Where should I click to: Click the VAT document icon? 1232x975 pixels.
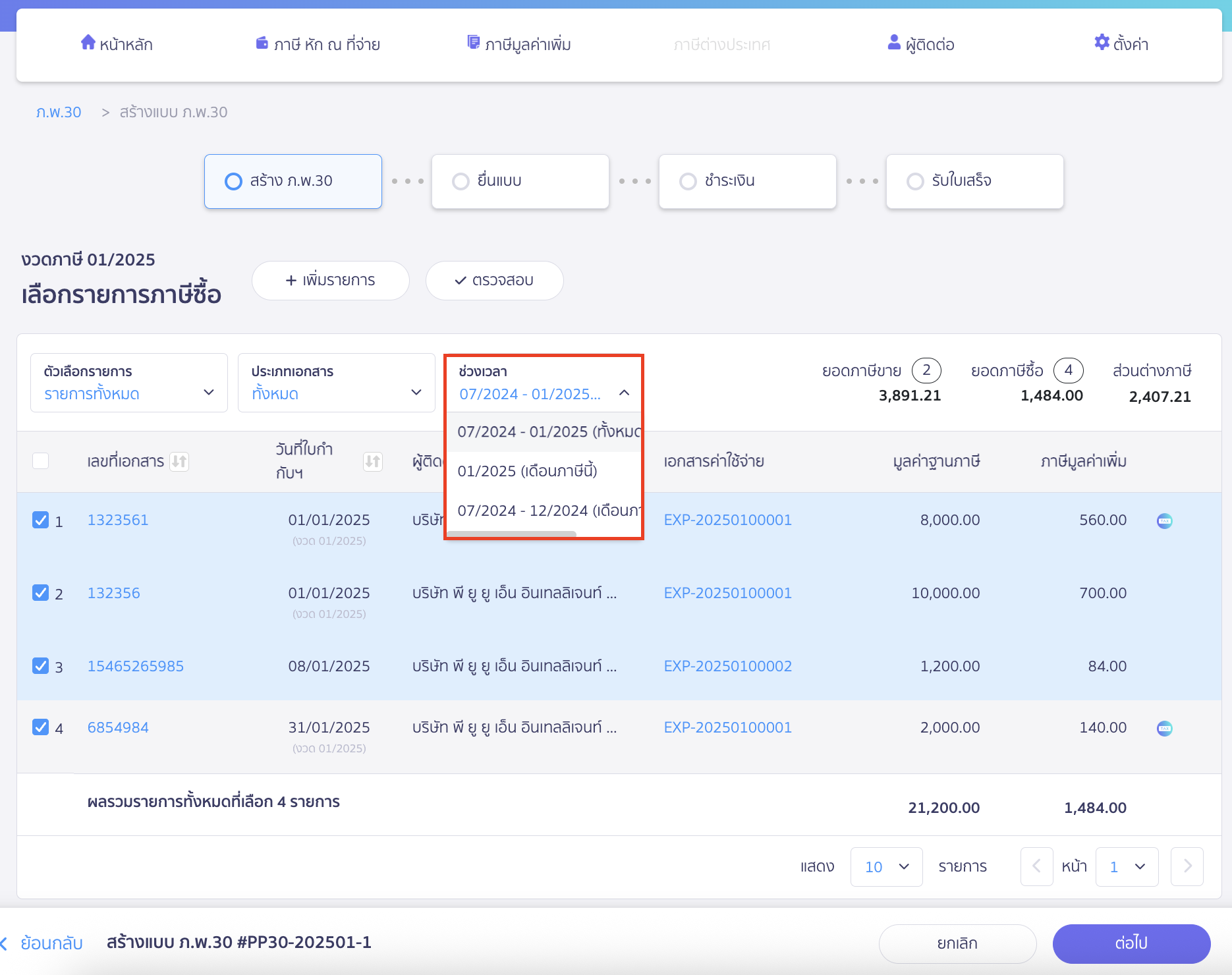click(x=473, y=43)
